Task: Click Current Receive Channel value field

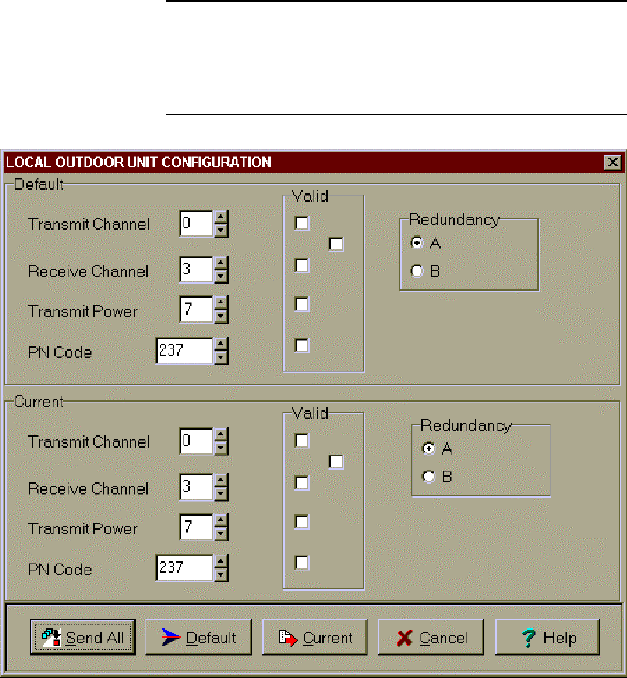Action: coord(197,487)
